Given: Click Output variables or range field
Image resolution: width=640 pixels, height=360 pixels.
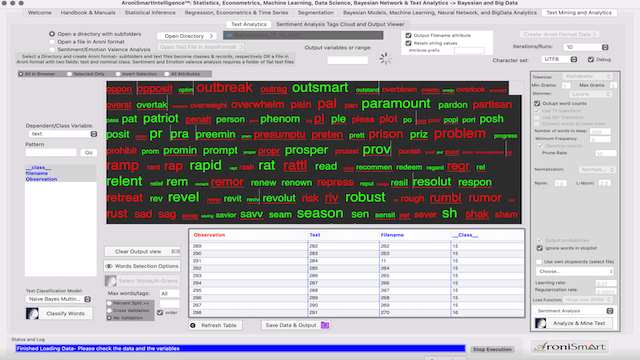Looking at the screenshot, I should tap(348, 60).
